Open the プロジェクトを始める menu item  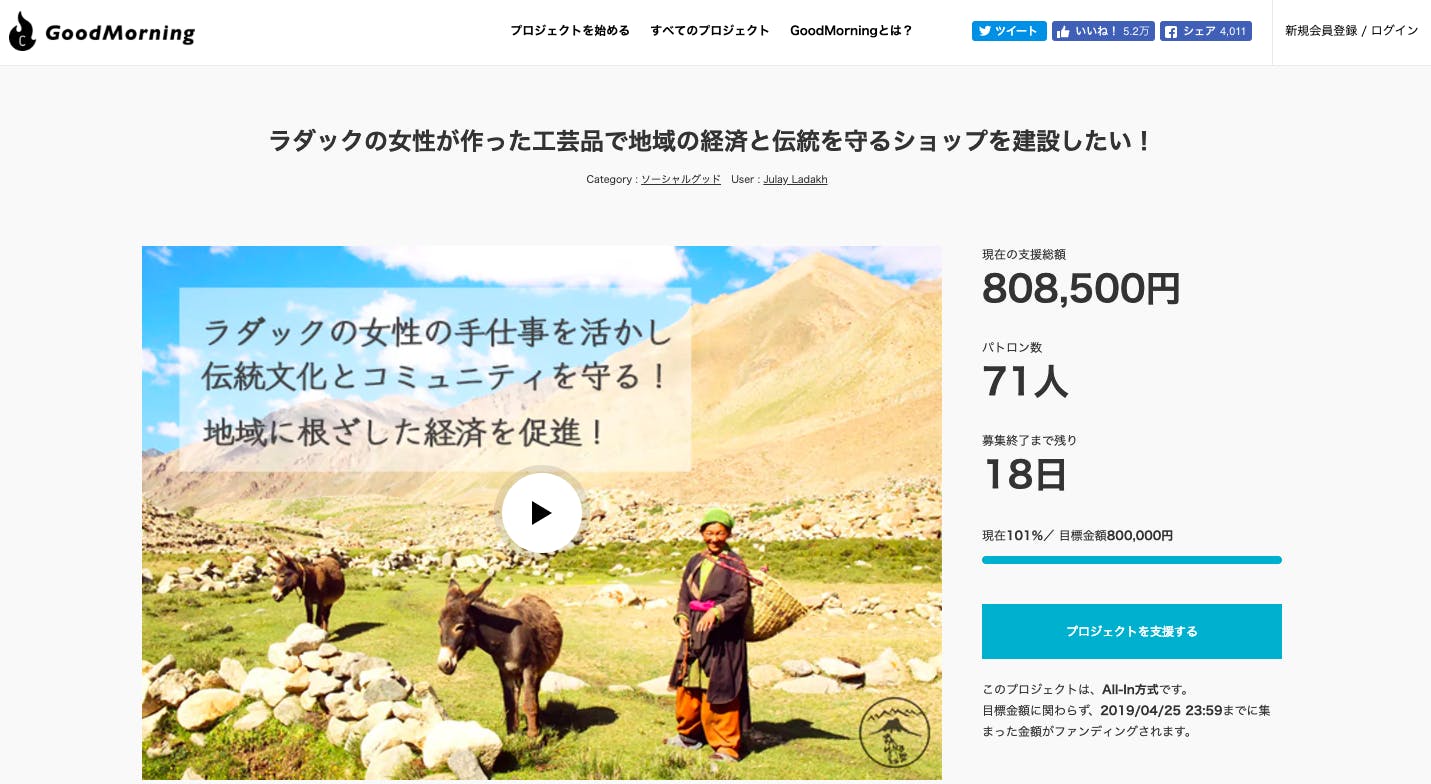(x=570, y=31)
